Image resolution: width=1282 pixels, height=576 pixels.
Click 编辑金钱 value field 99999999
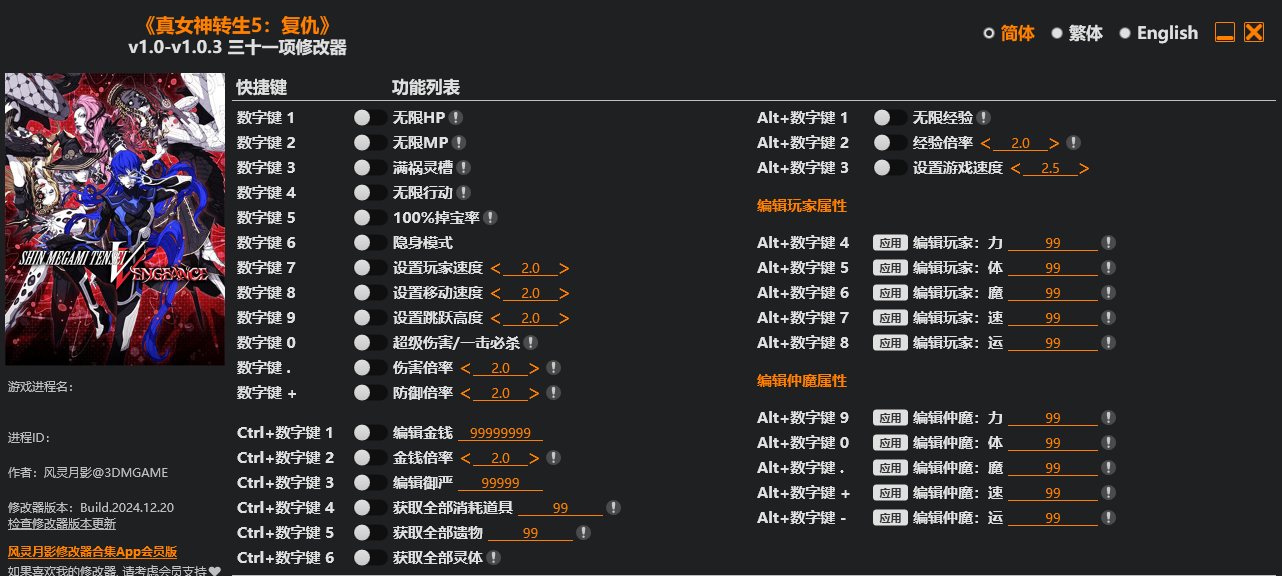500,433
